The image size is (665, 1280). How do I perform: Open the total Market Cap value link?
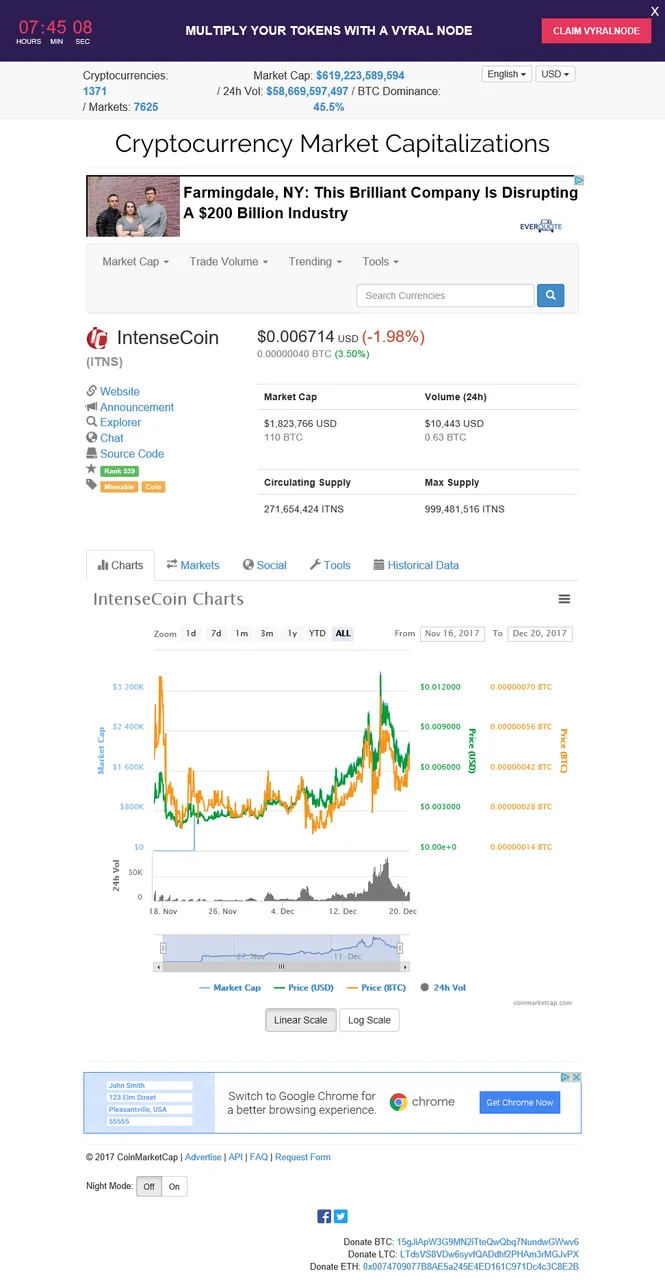click(x=360, y=76)
